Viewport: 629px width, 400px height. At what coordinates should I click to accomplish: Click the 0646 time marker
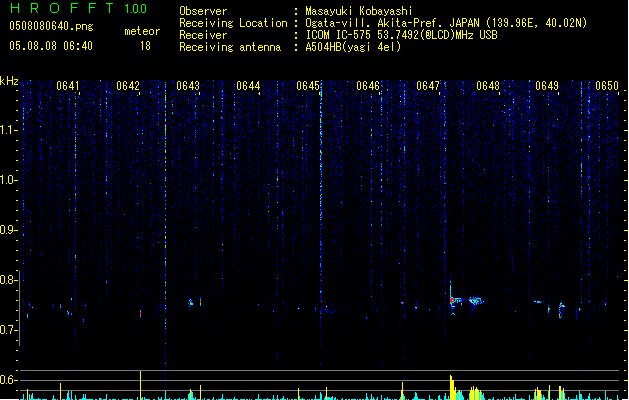[368, 86]
